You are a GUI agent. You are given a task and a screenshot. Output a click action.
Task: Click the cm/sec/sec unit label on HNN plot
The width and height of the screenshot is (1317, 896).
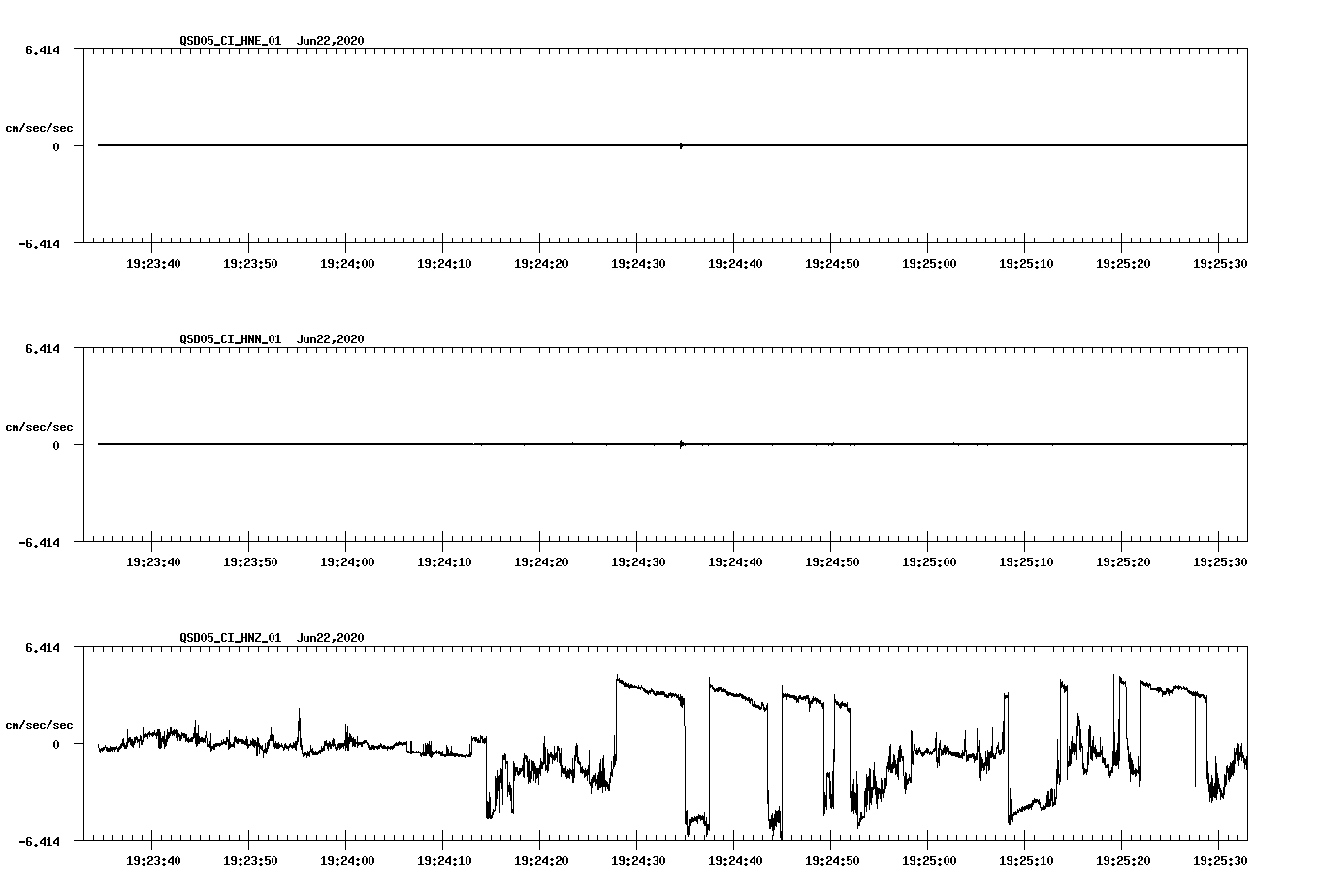point(39,427)
